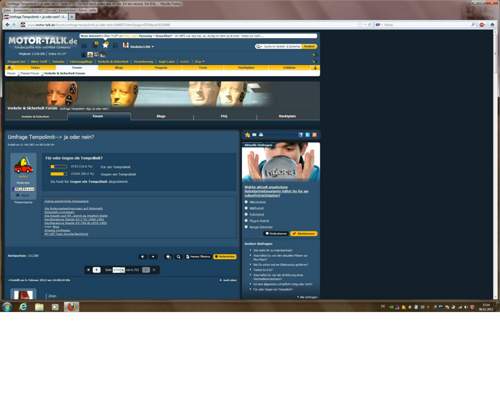Viewport: 500px width, 416px height.
Task: Click the Neues Thema button
Action: pyautogui.click(x=198, y=257)
